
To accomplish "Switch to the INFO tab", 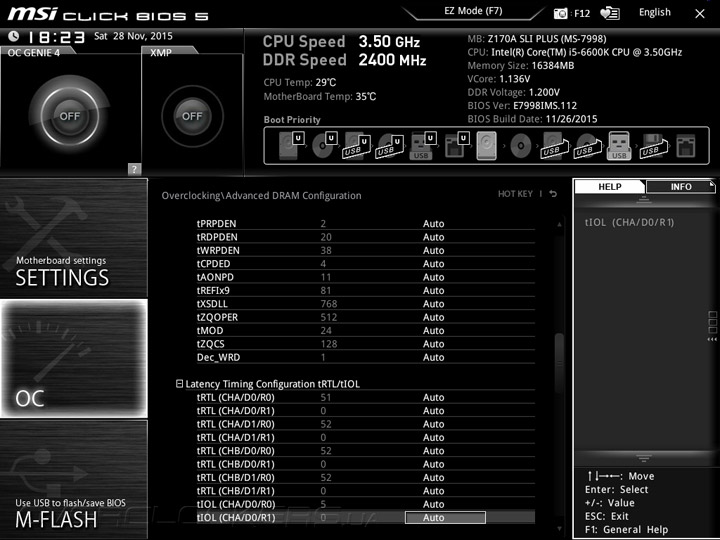I will (681, 186).
